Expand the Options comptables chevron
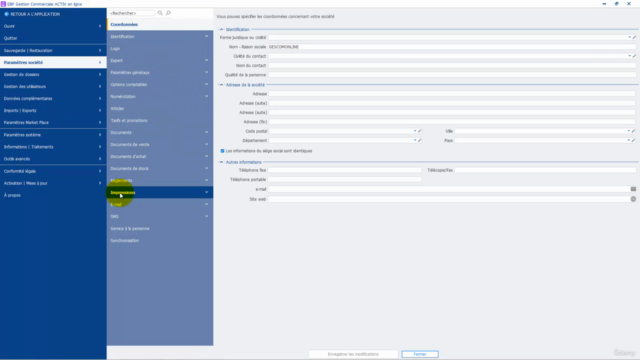640x360 pixels. (x=207, y=84)
